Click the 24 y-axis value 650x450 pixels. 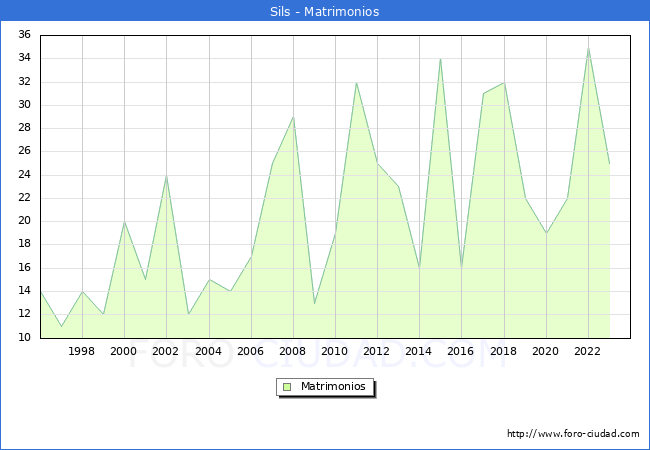[x=24, y=175]
